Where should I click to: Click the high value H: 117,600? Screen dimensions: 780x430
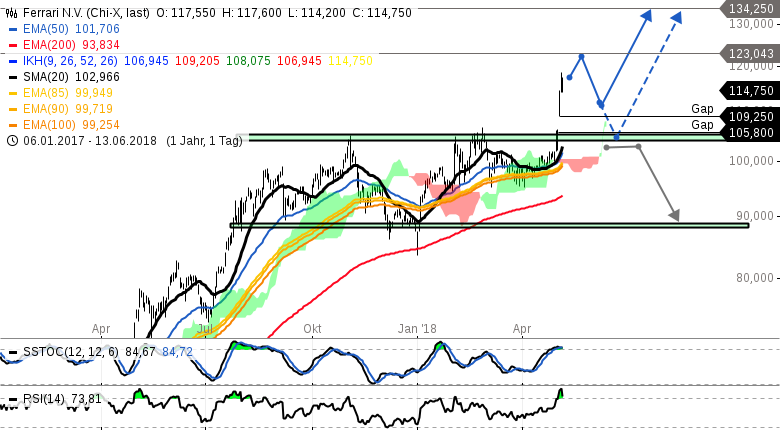click(253, 13)
